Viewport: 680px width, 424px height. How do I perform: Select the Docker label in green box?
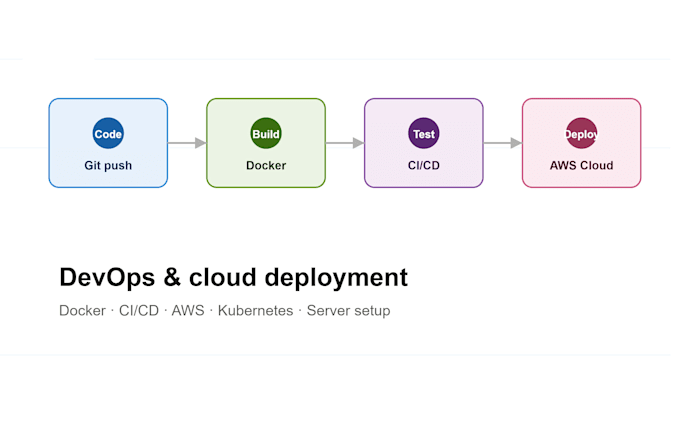coord(266,166)
